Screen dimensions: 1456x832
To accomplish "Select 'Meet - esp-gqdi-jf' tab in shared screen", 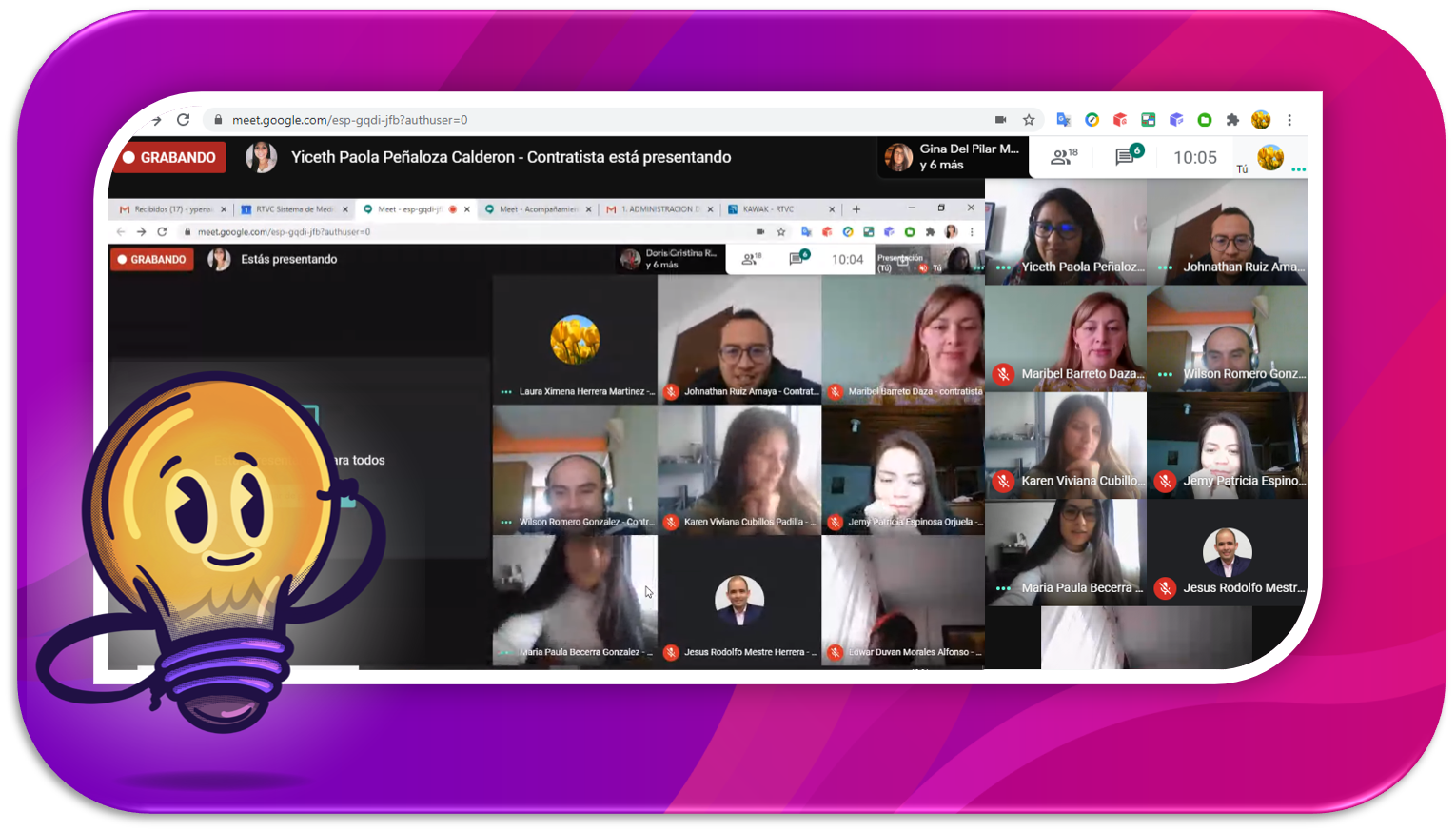I will (x=416, y=209).
